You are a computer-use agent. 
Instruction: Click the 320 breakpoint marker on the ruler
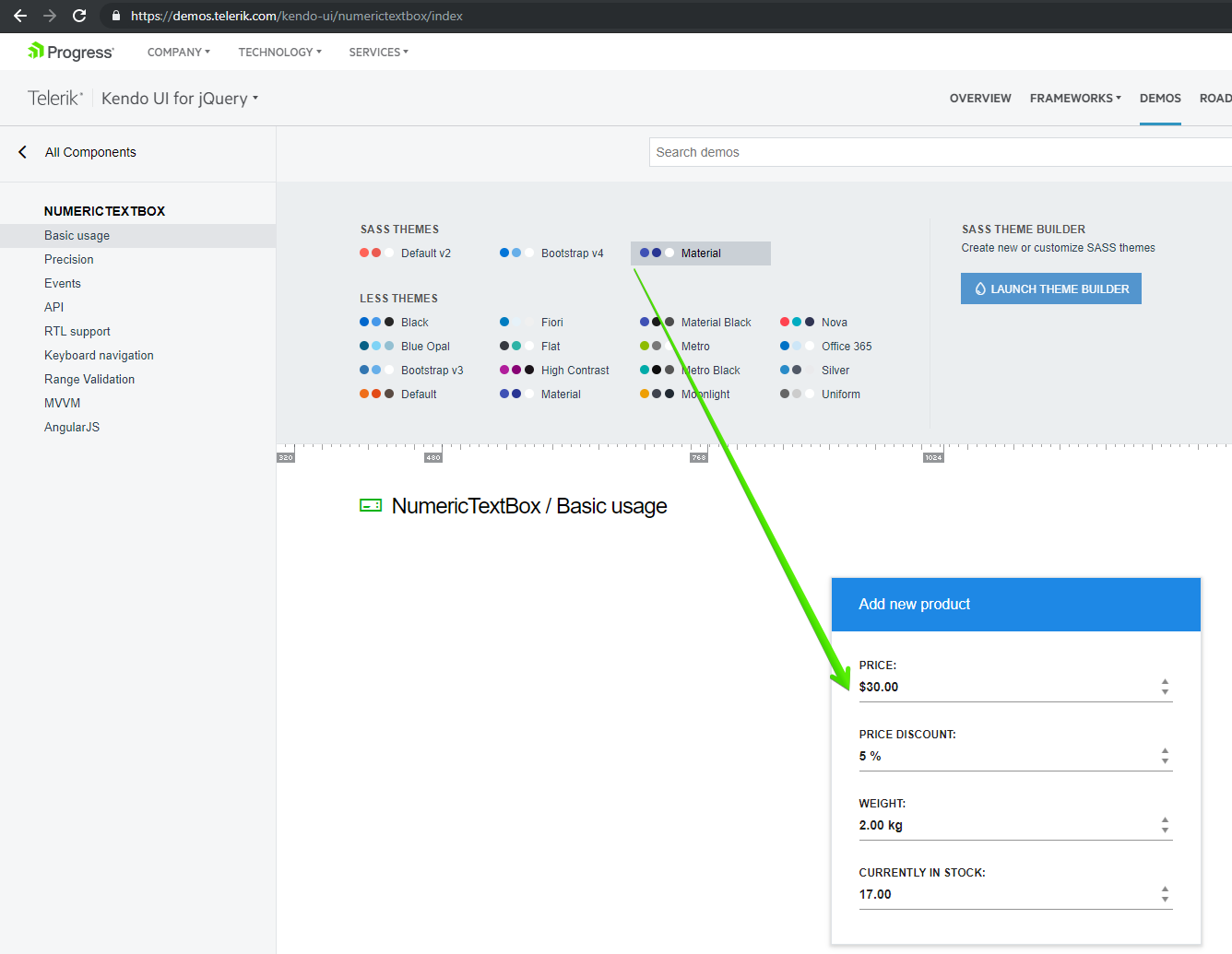pos(286,457)
